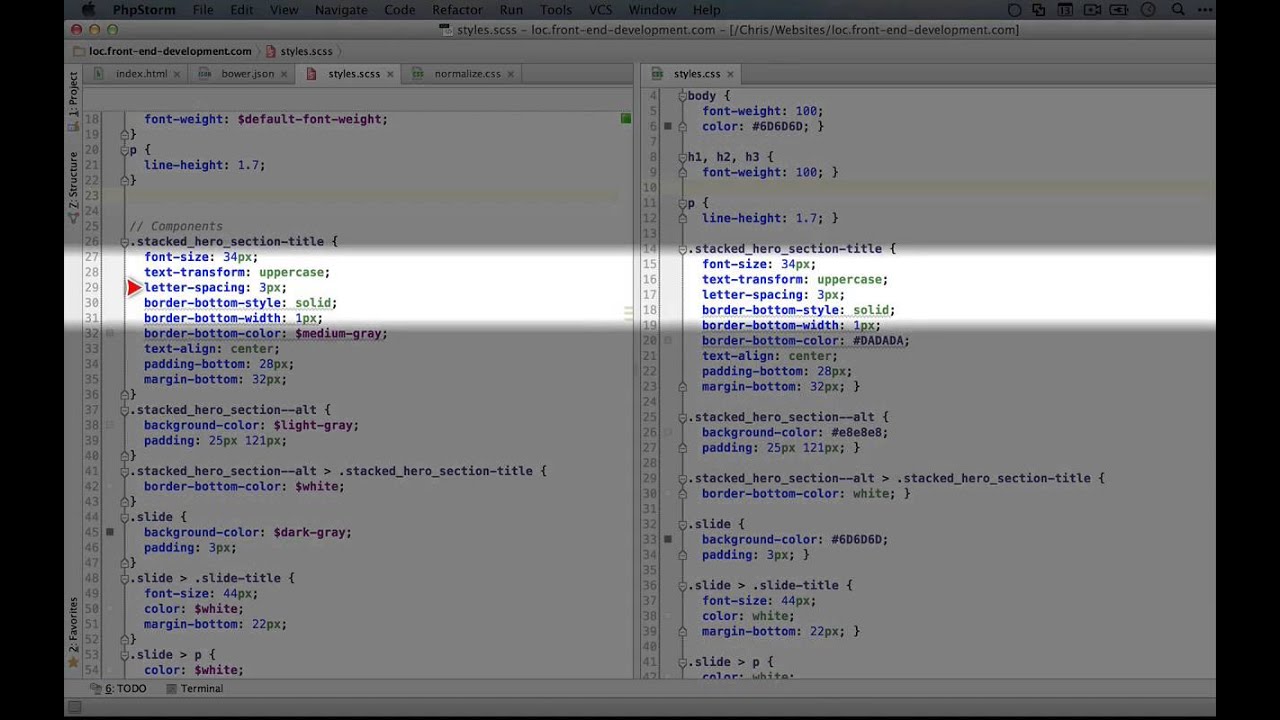The height and width of the screenshot is (720, 1280).
Task: Open the Apple menu
Action: 87,10
